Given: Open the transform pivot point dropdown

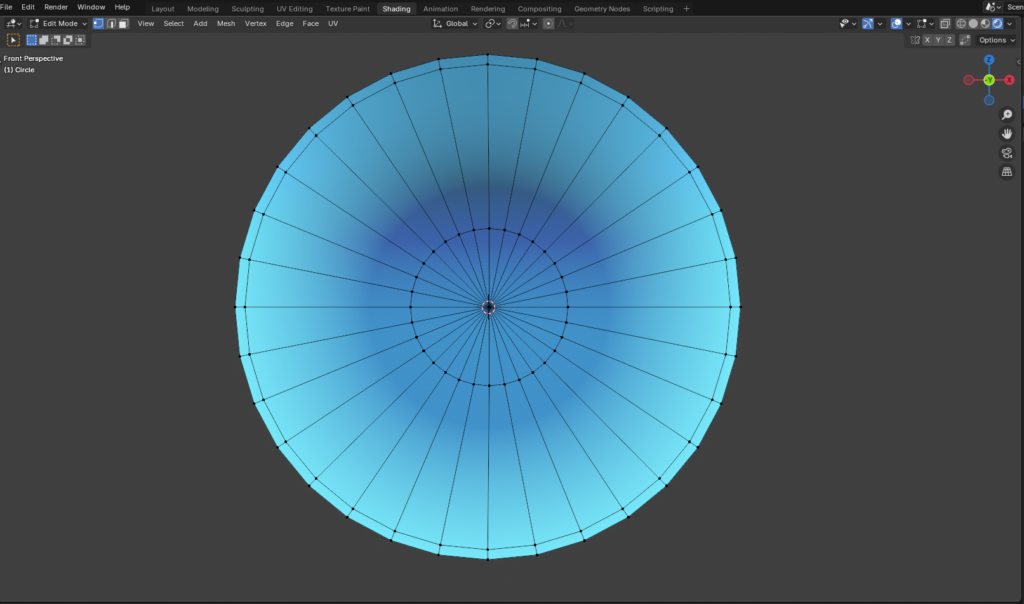Looking at the screenshot, I should tap(493, 24).
